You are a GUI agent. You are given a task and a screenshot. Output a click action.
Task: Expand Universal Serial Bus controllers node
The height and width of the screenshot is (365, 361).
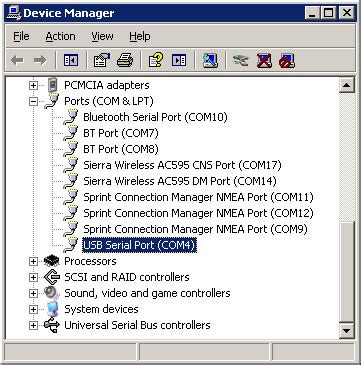click(33, 326)
